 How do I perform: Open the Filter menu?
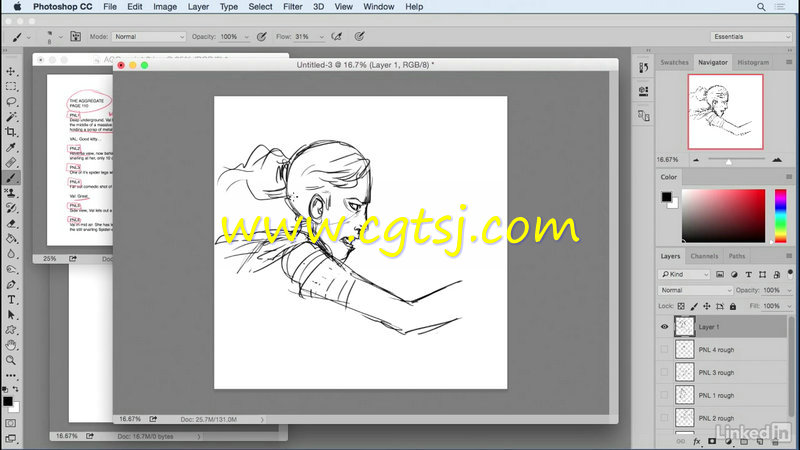click(x=292, y=7)
